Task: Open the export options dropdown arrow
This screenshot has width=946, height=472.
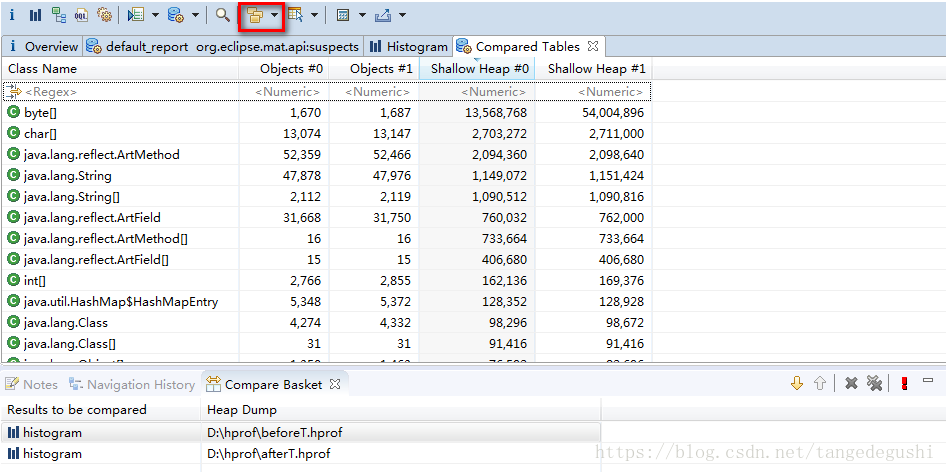Action: [402, 15]
